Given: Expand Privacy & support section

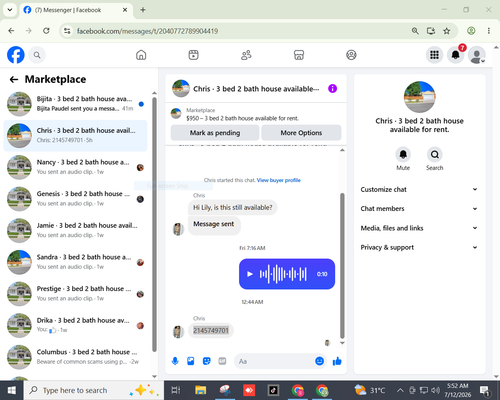Looking at the screenshot, I should (x=419, y=247).
